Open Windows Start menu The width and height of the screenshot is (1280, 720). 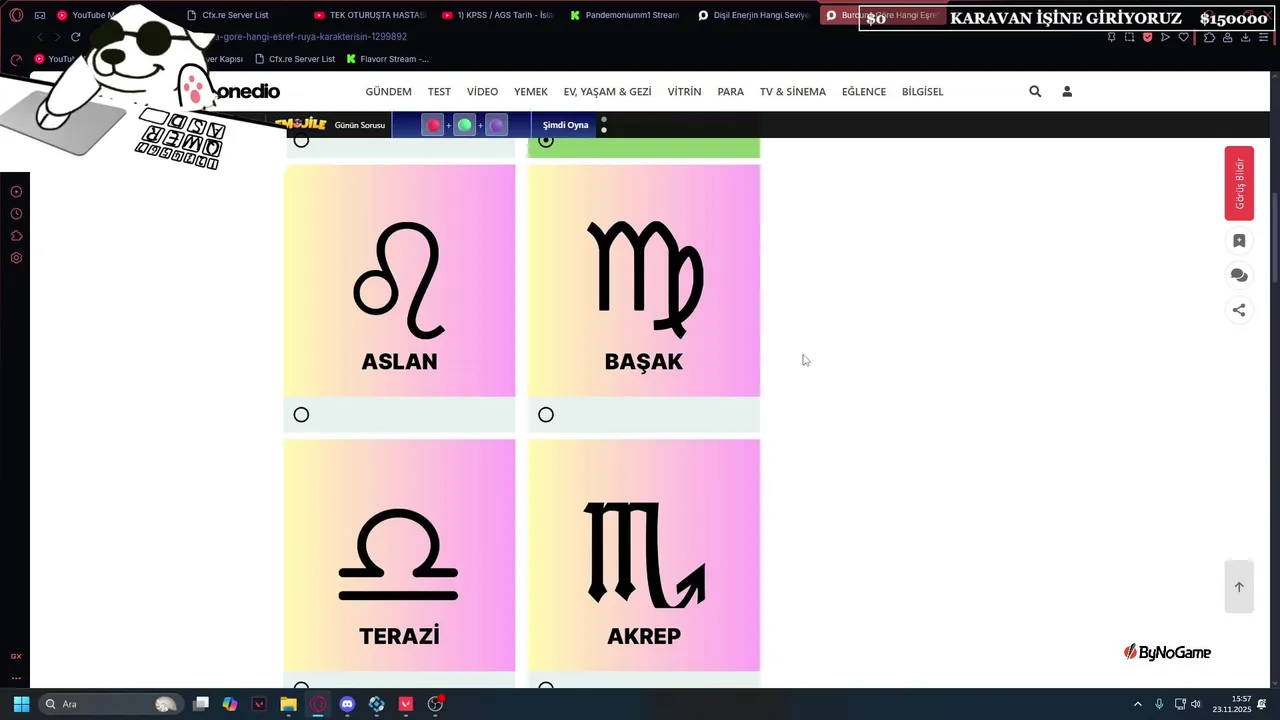click(21, 704)
